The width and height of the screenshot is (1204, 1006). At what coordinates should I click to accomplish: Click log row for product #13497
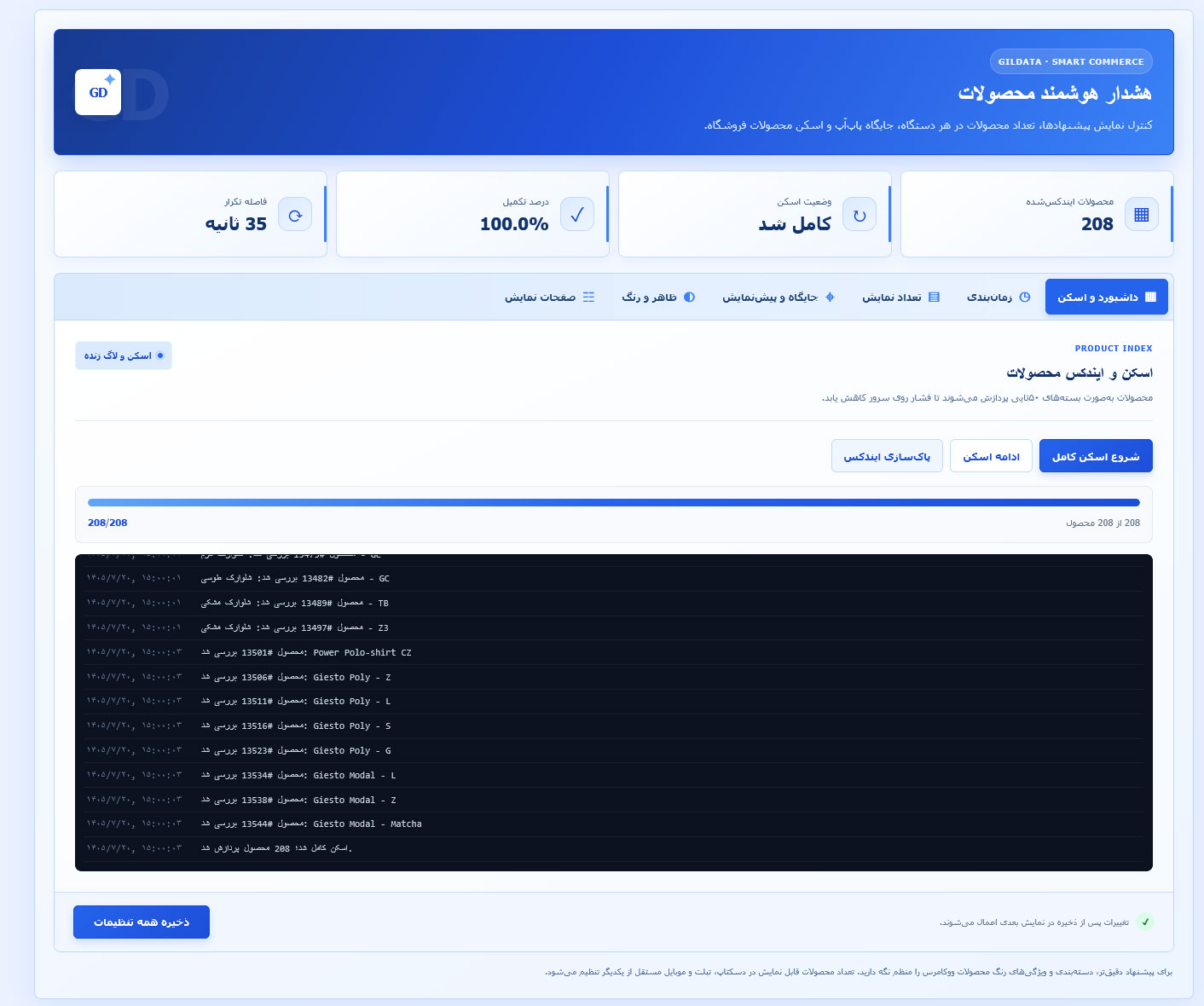[x=614, y=628]
